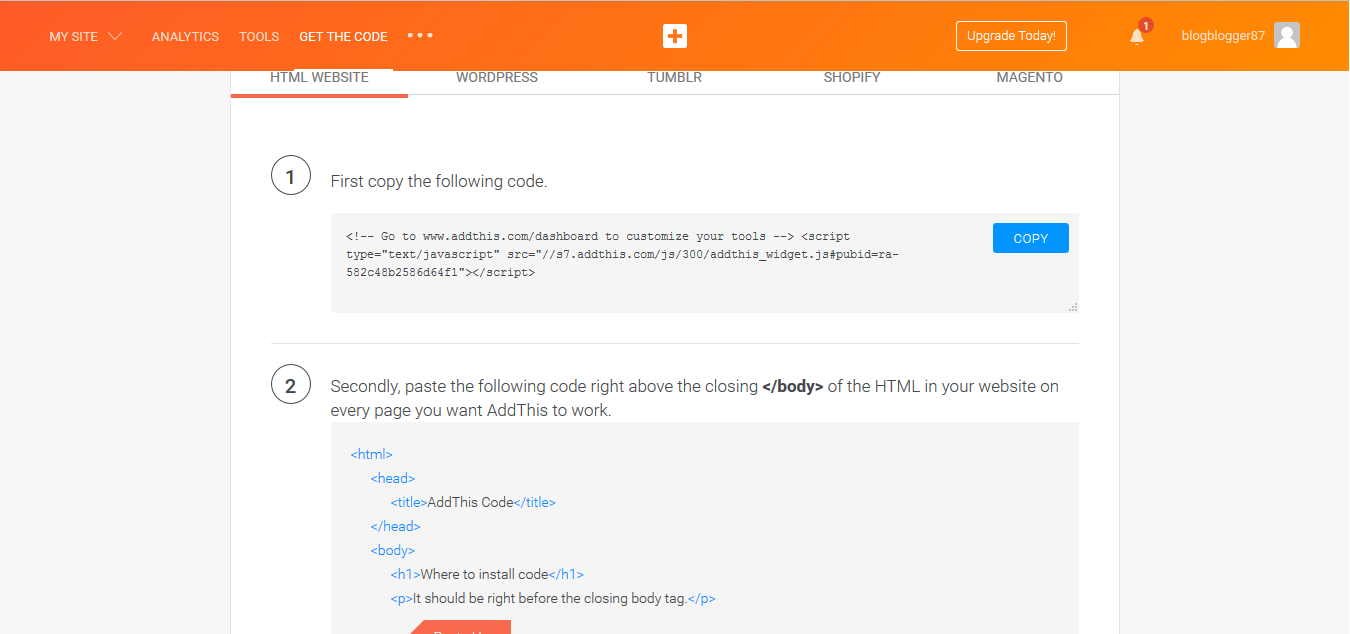Click the Upgrade Today! button
Viewport: 1350px width, 634px height.
1011,36
